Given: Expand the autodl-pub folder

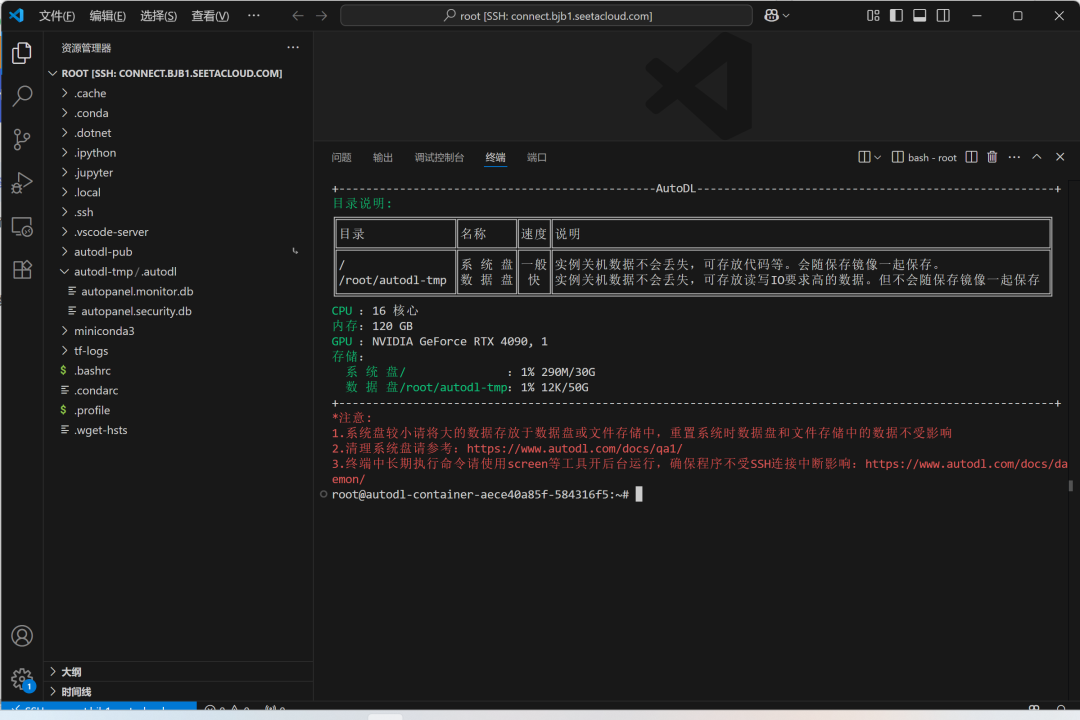Looking at the screenshot, I should tap(179, 251).
